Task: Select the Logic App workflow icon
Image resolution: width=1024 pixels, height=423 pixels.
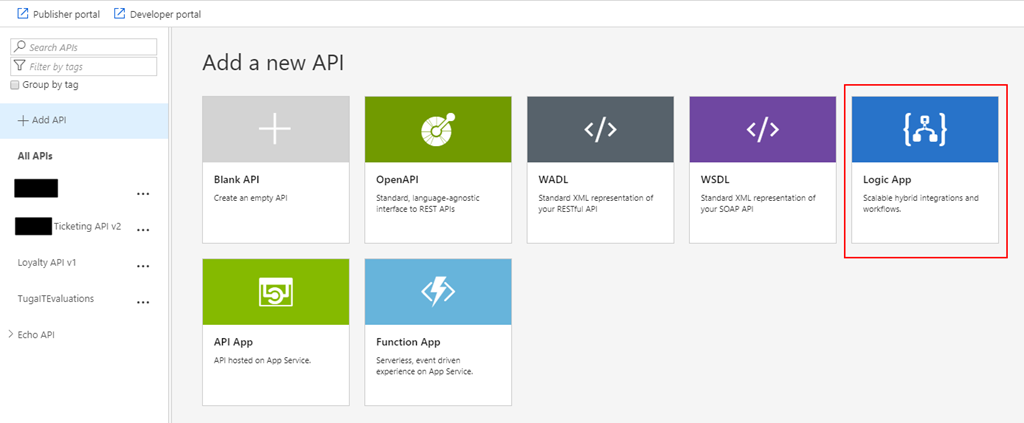Action: pos(924,129)
